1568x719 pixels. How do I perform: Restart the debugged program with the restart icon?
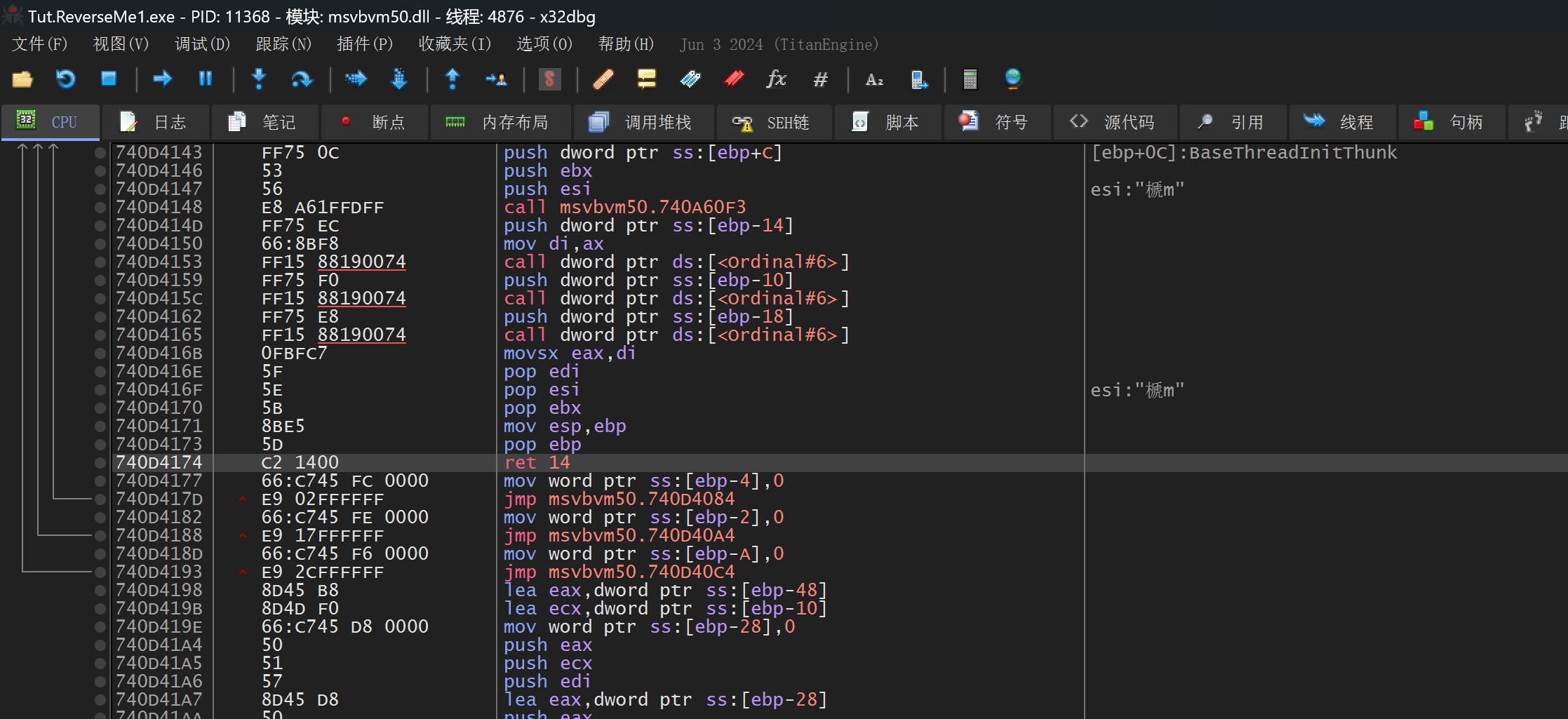point(65,79)
